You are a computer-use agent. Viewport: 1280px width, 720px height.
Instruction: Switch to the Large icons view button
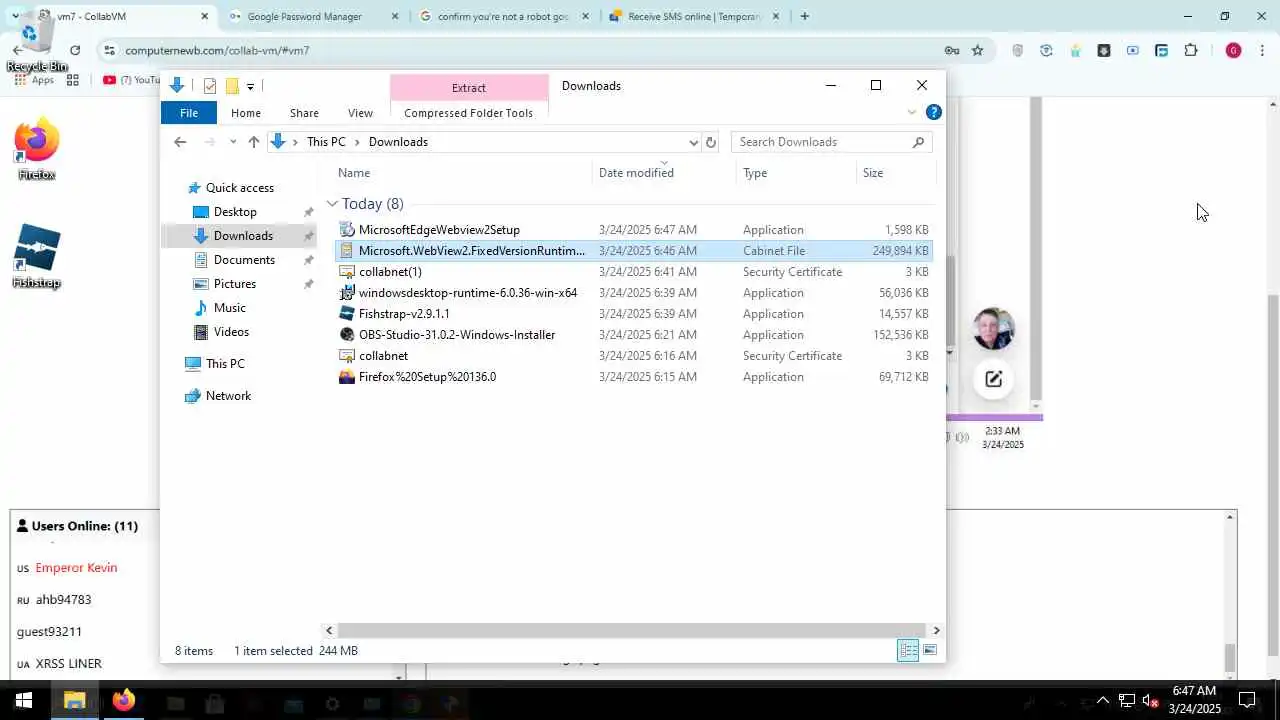(x=930, y=651)
